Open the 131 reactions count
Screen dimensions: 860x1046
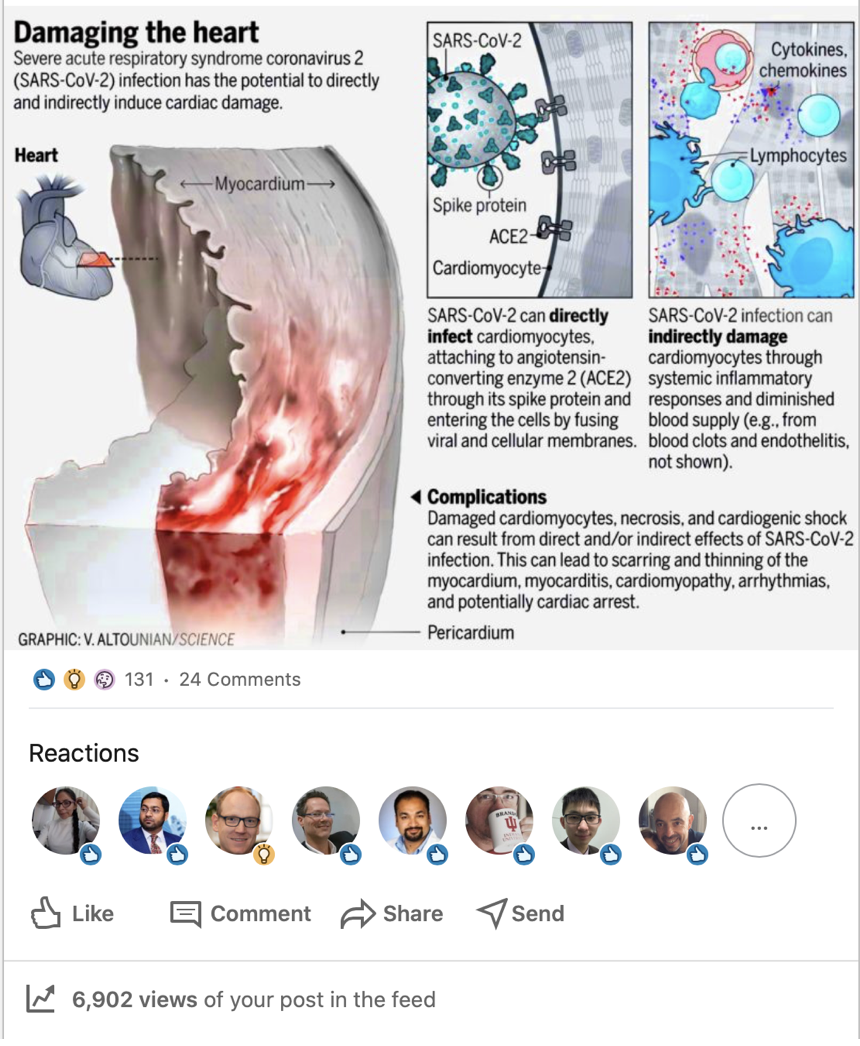tap(139, 679)
